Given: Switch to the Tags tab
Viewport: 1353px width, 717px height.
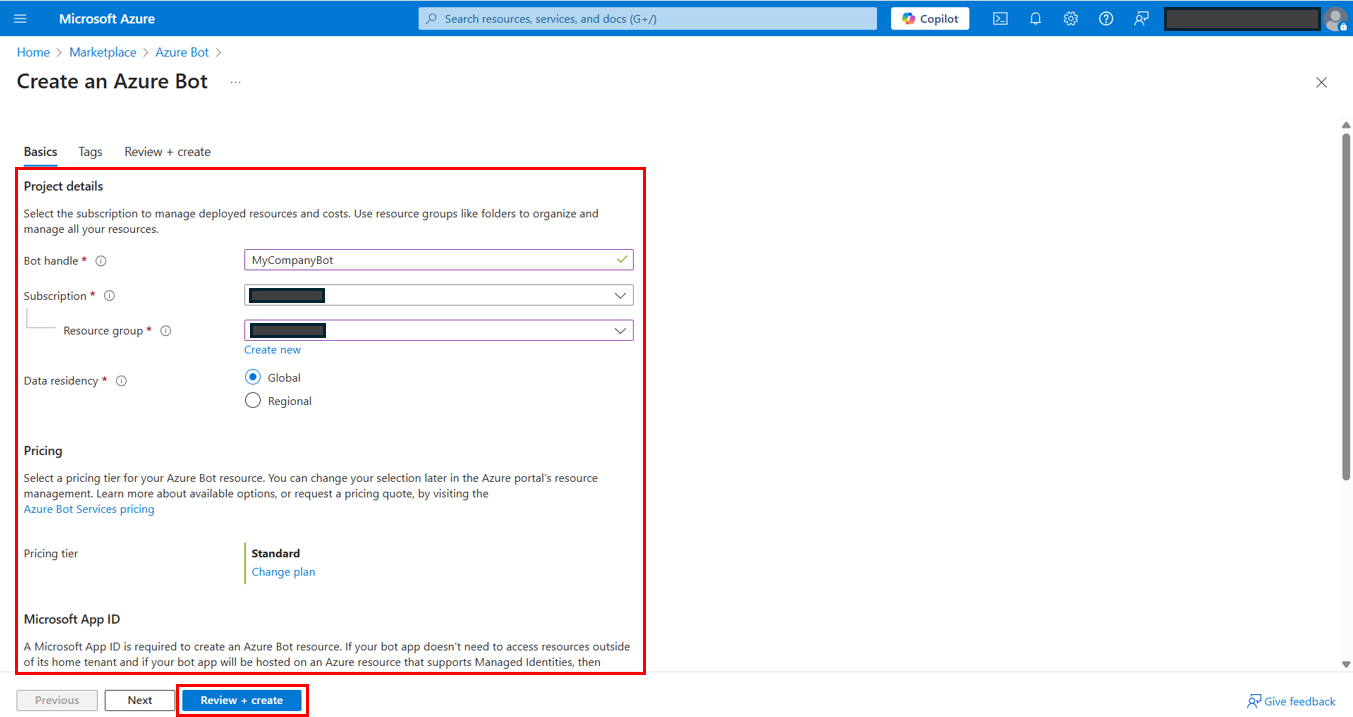Looking at the screenshot, I should (90, 152).
